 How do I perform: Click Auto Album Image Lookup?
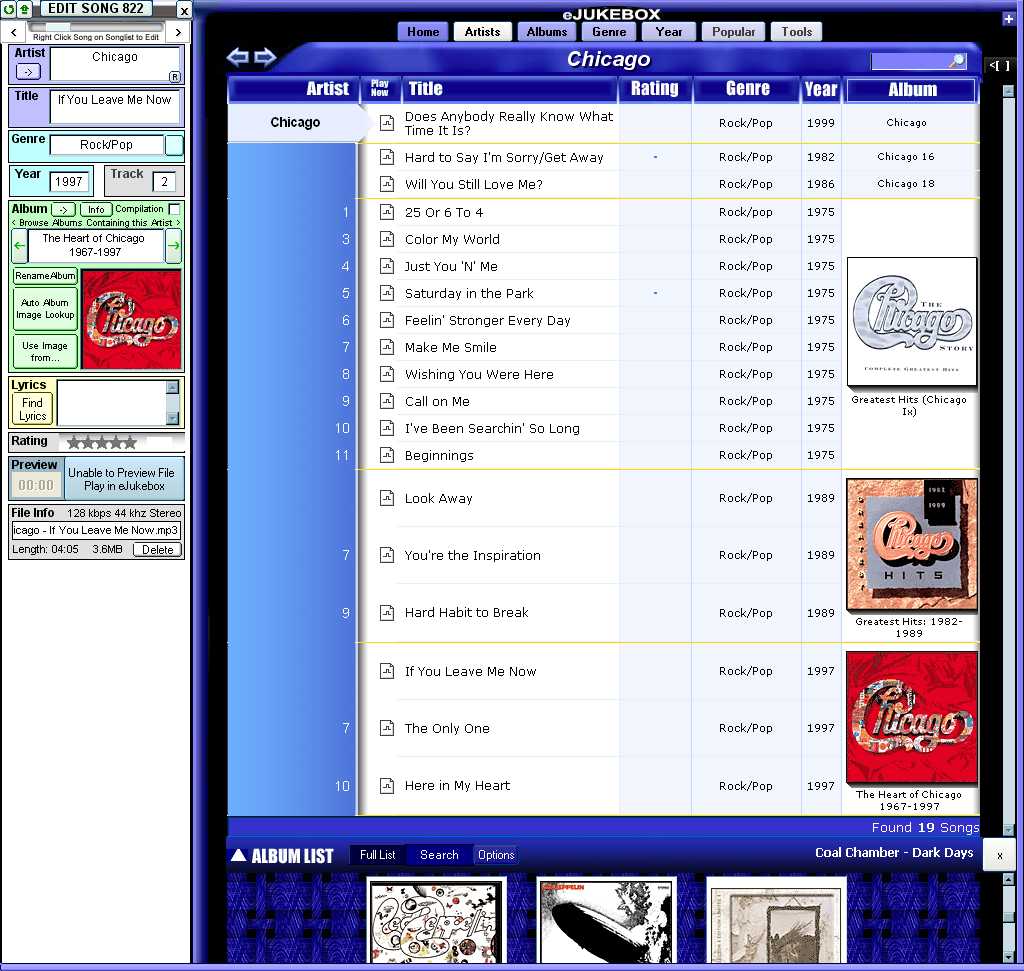click(x=45, y=309)
